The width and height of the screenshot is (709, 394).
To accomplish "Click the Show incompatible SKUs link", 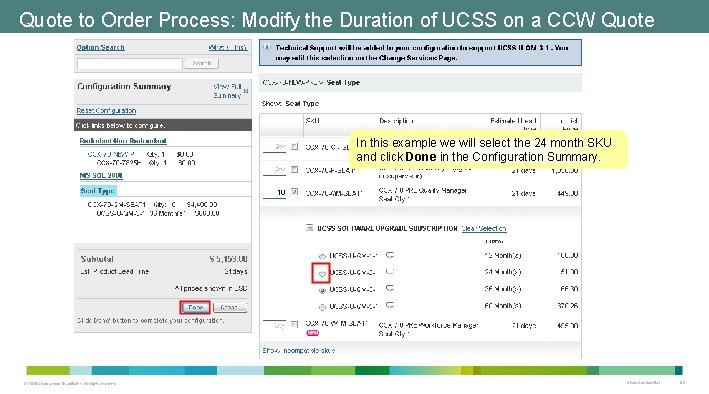I will (x=299, y=351).
